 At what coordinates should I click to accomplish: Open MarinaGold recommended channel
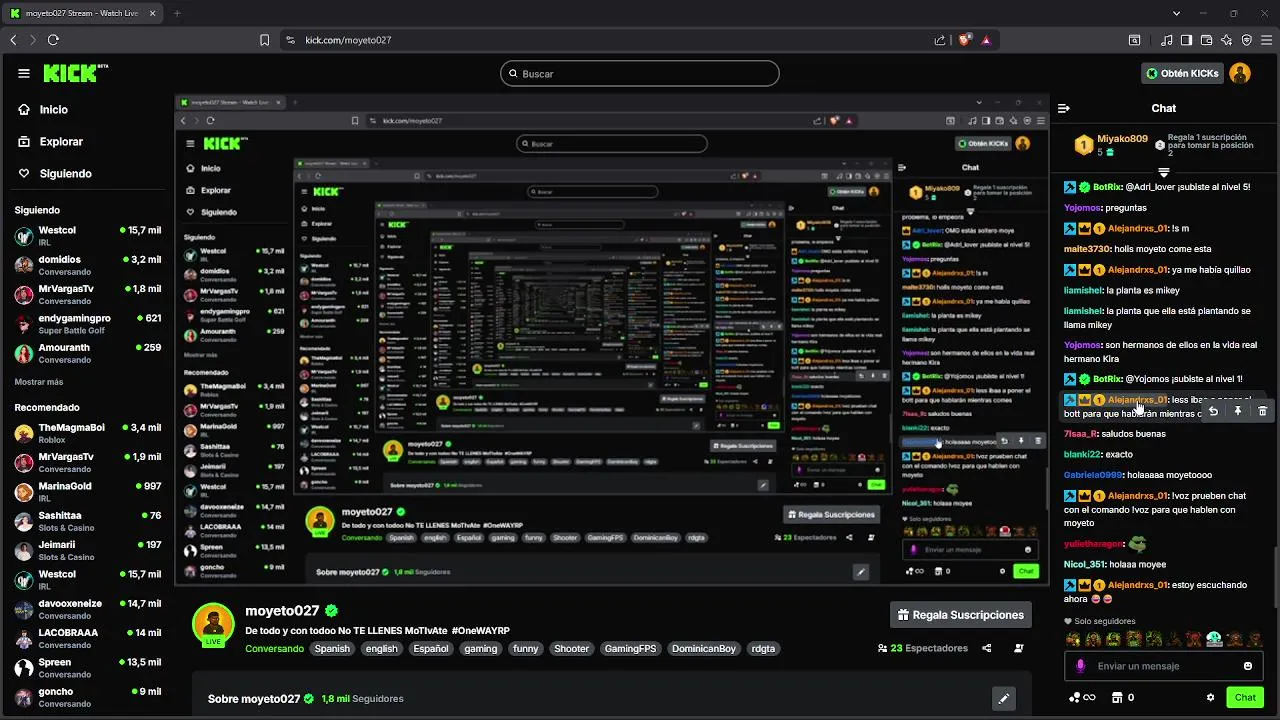88,492
